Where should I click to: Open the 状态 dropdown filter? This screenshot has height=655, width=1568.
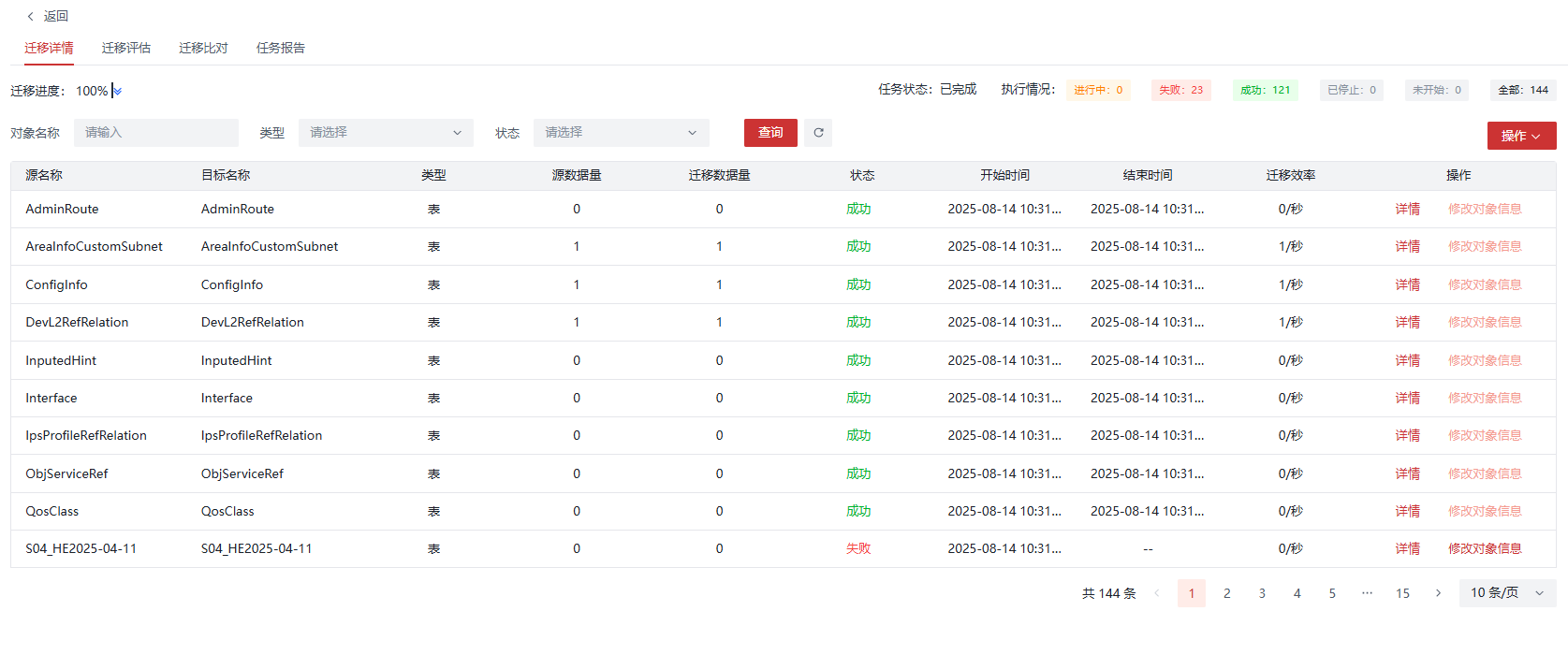coord(621,133)
